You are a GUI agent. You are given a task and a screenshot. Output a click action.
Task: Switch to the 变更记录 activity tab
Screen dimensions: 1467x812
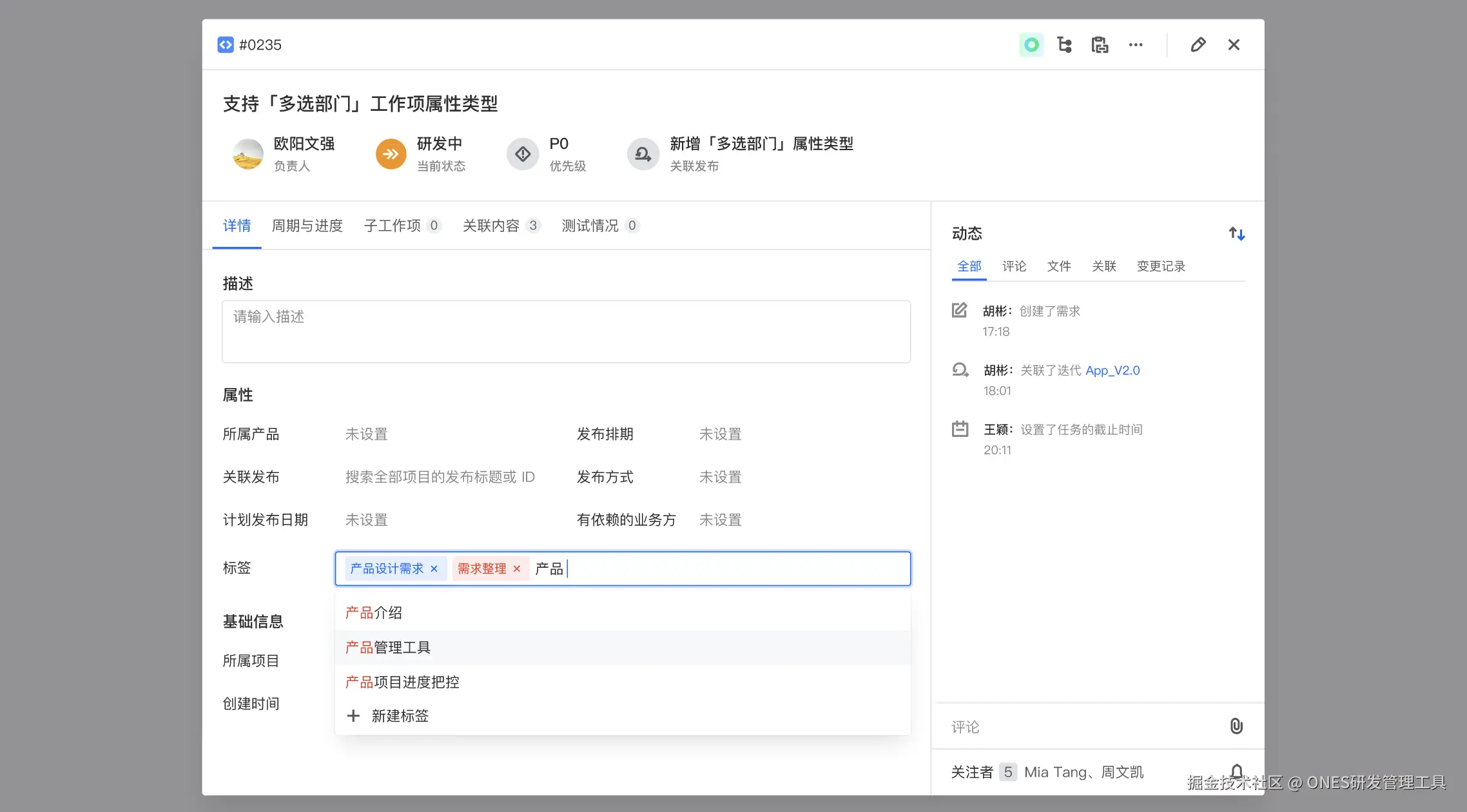(1160, 266)
